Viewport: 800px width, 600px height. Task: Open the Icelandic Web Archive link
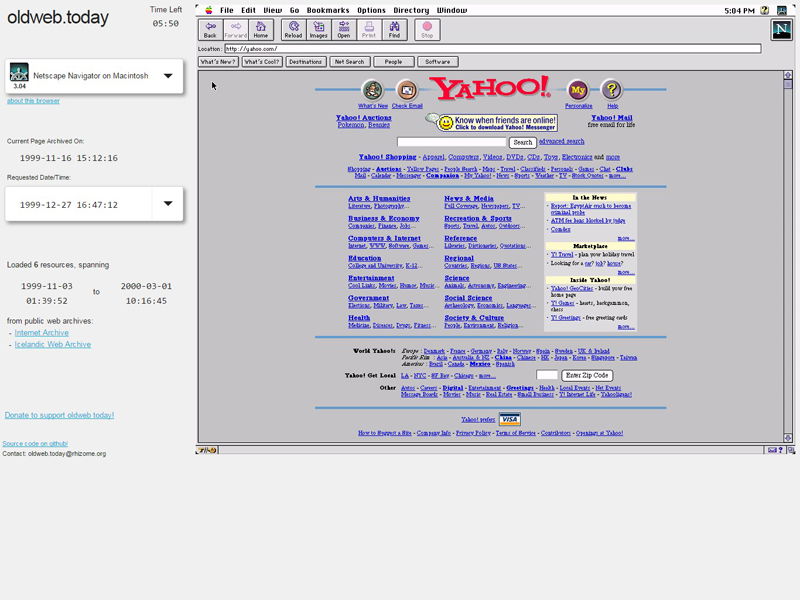[53, 344]
